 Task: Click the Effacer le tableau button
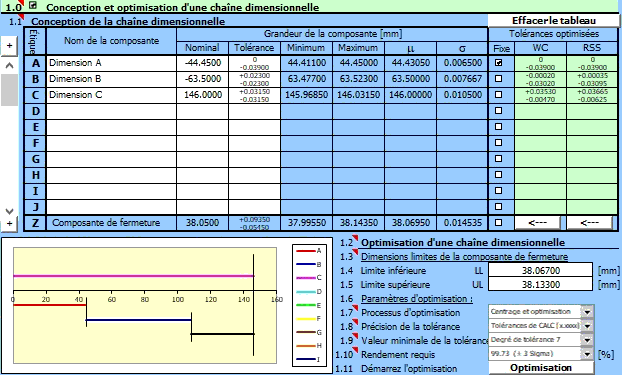(554, 20)
